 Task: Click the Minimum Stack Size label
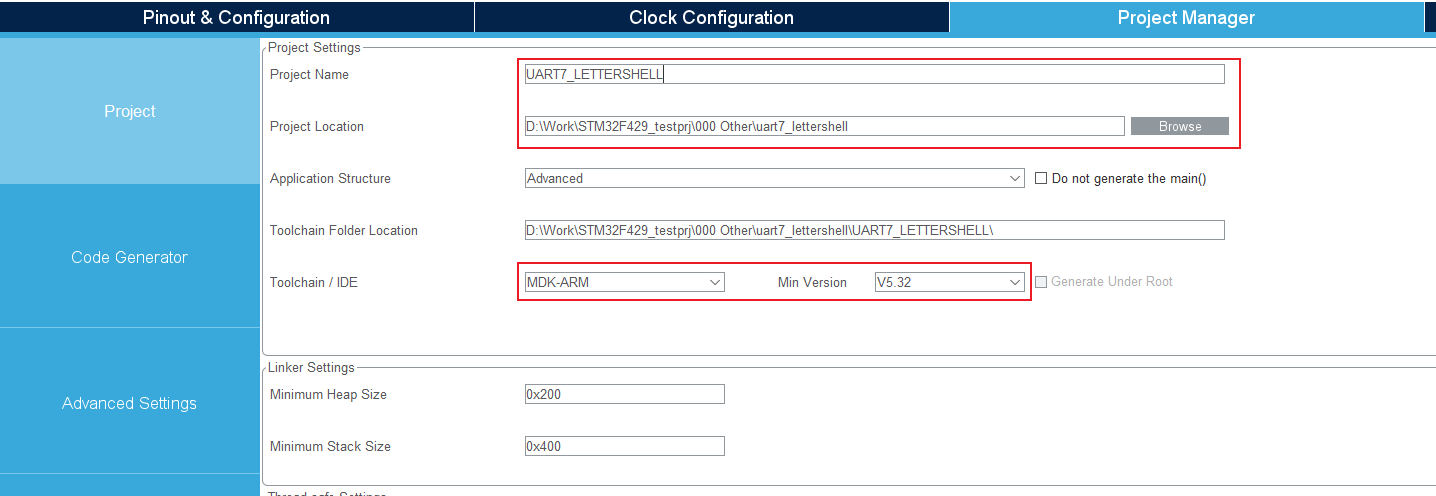(330, 446)
